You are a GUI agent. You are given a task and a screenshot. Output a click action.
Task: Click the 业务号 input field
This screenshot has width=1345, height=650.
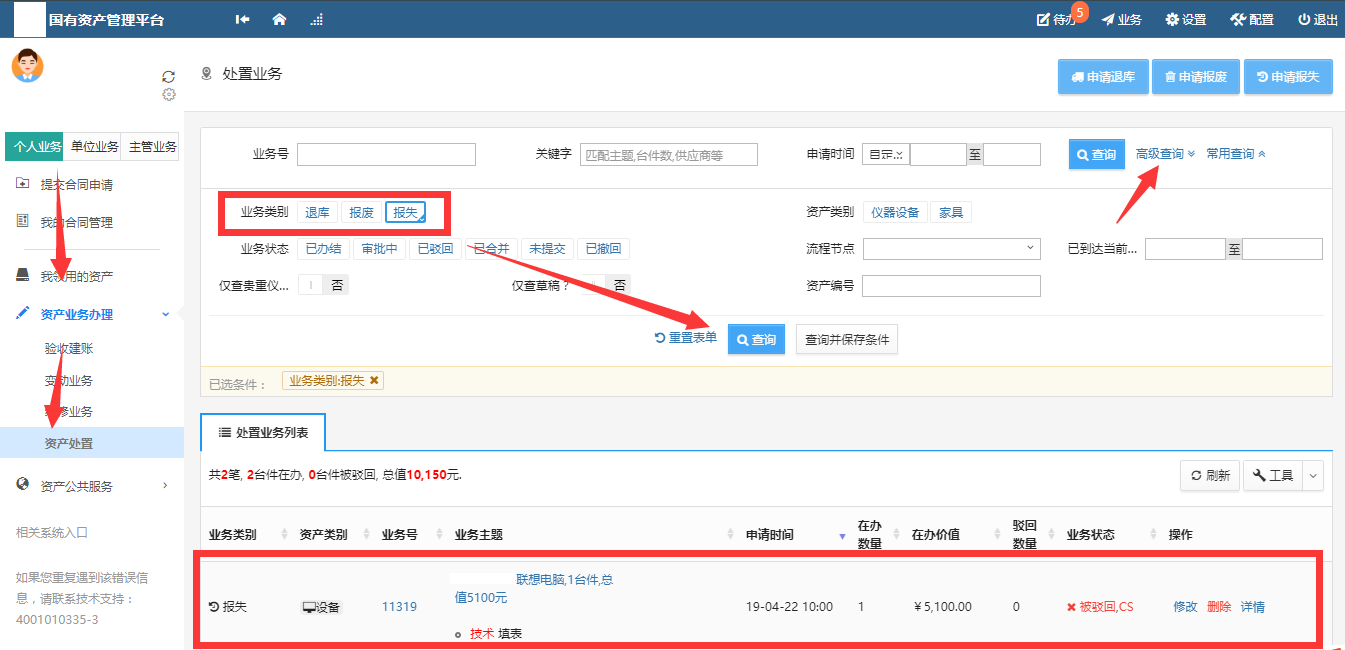click(x=386, y=154)
